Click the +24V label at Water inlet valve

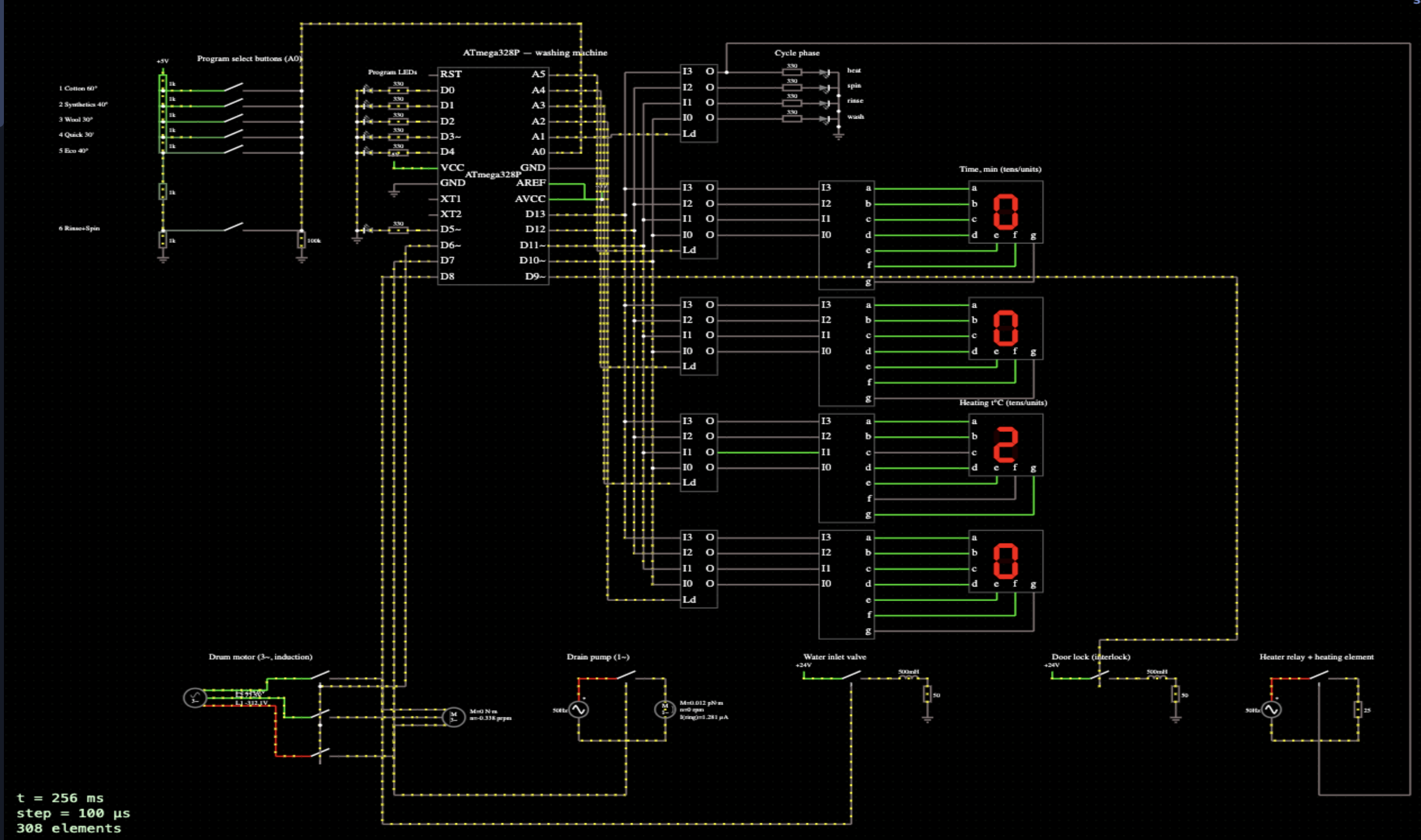point(803,665)
